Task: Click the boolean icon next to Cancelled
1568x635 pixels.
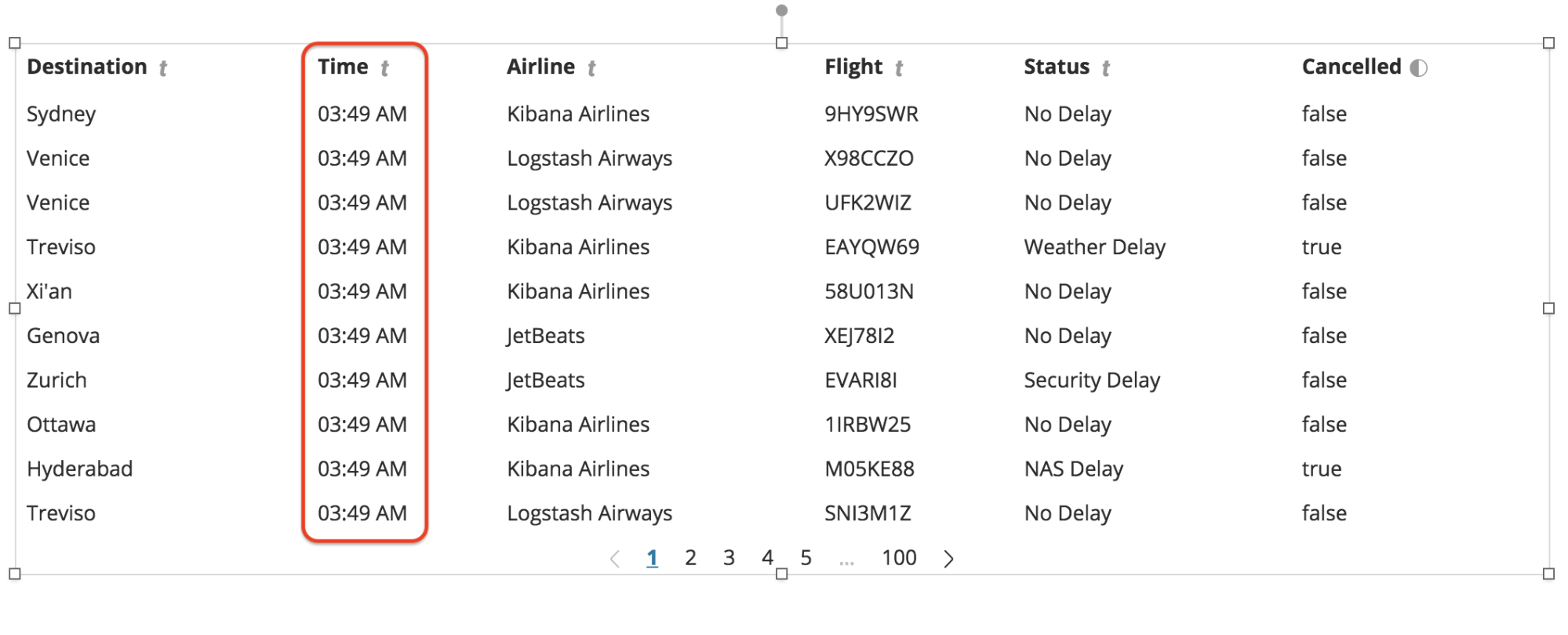Action: pyautogui.click(x=1418, y=68)
